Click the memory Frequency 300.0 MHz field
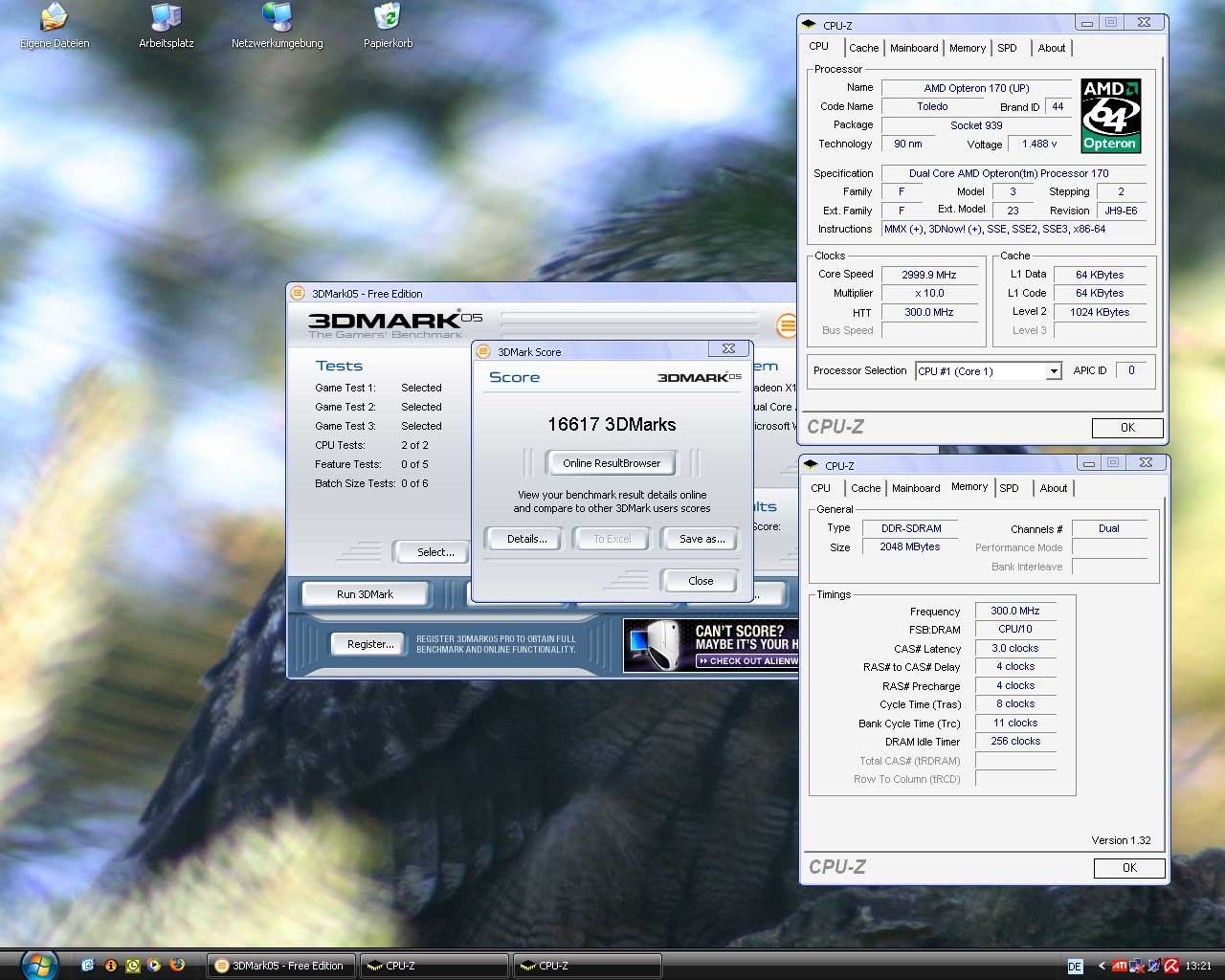1225x980 pixels. point(1015,611)
